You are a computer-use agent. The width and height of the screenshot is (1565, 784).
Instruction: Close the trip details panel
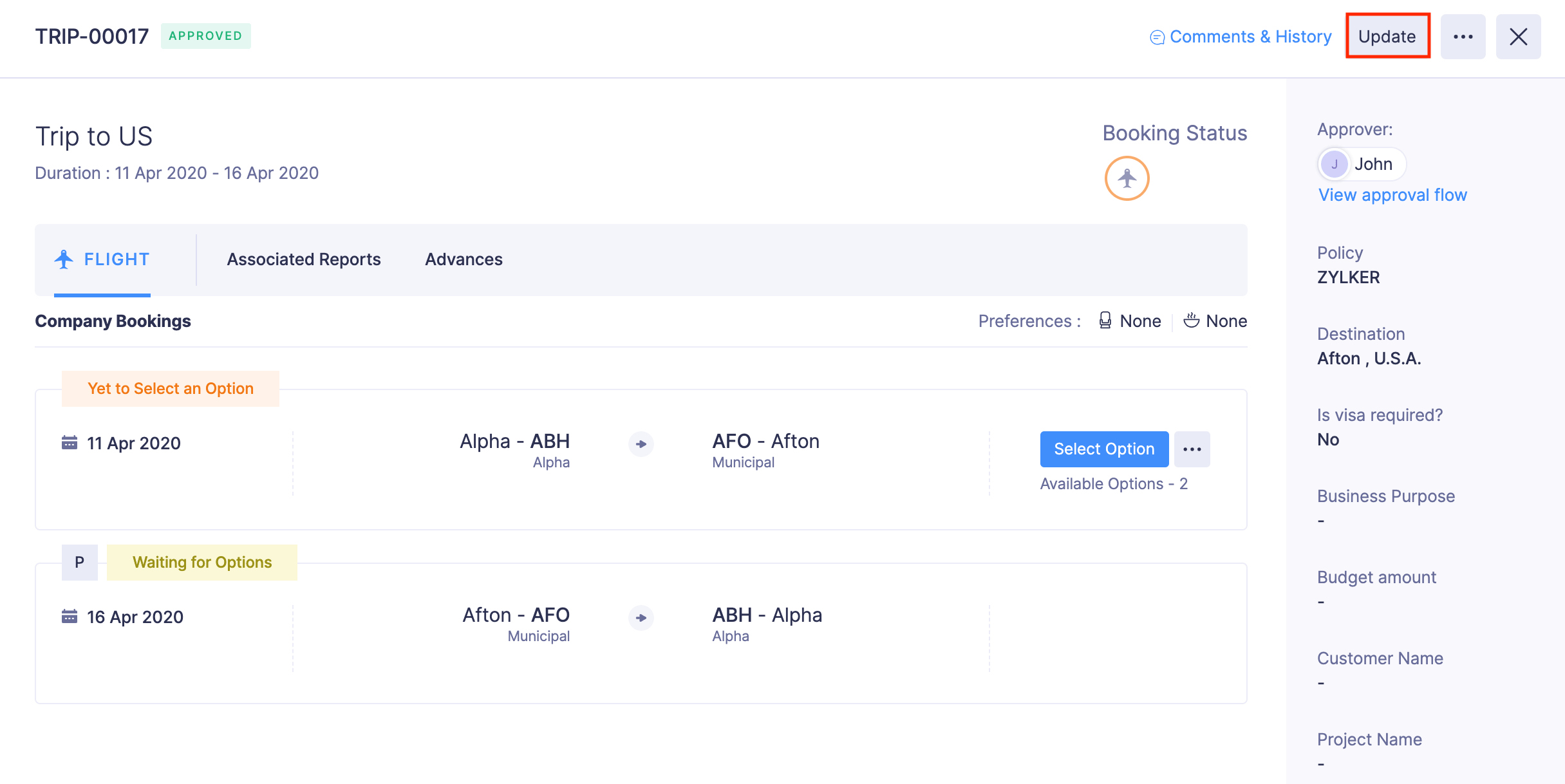(x=1518, y=37)
